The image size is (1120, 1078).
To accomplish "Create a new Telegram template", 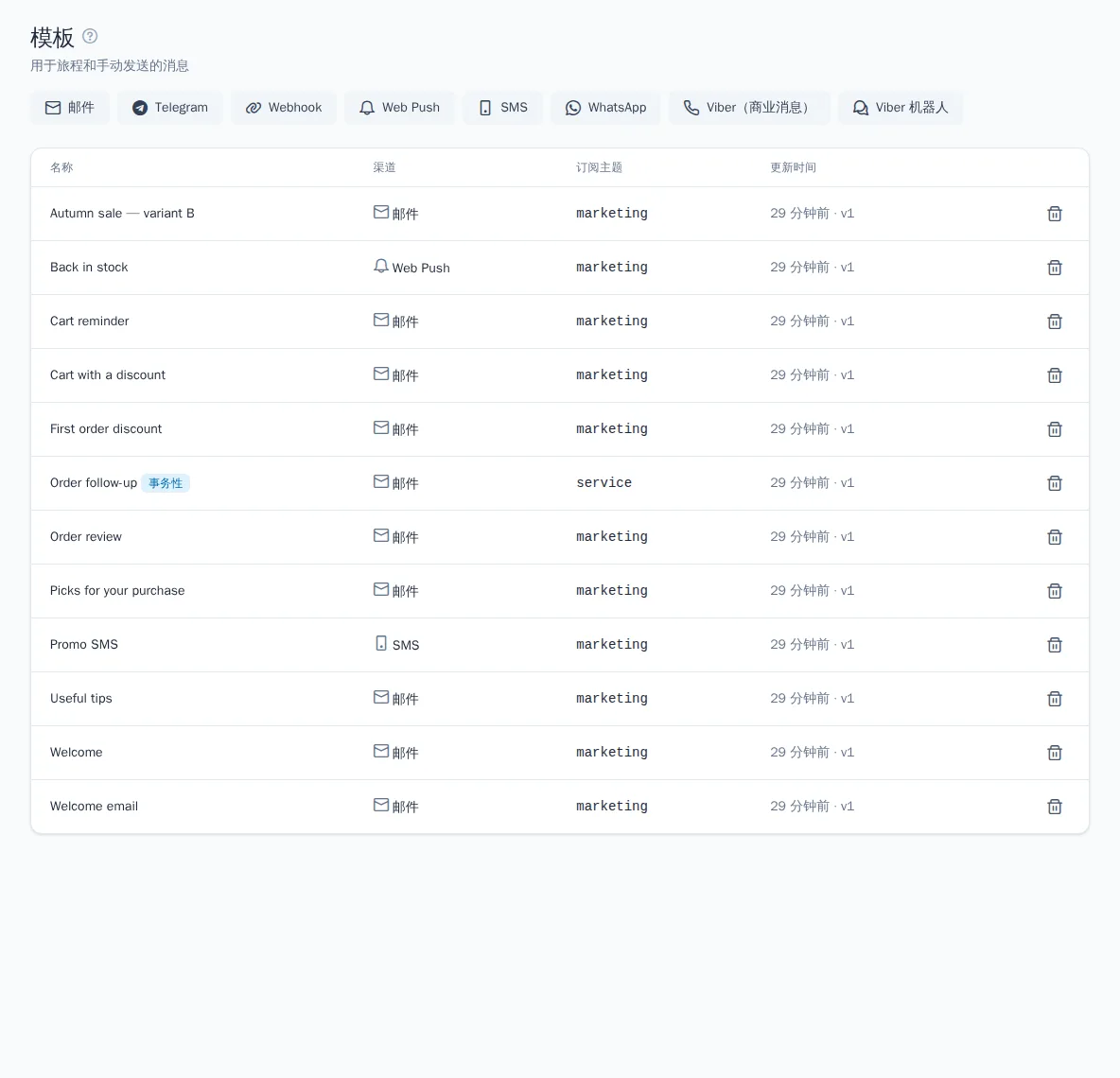I will coord(170,108).
